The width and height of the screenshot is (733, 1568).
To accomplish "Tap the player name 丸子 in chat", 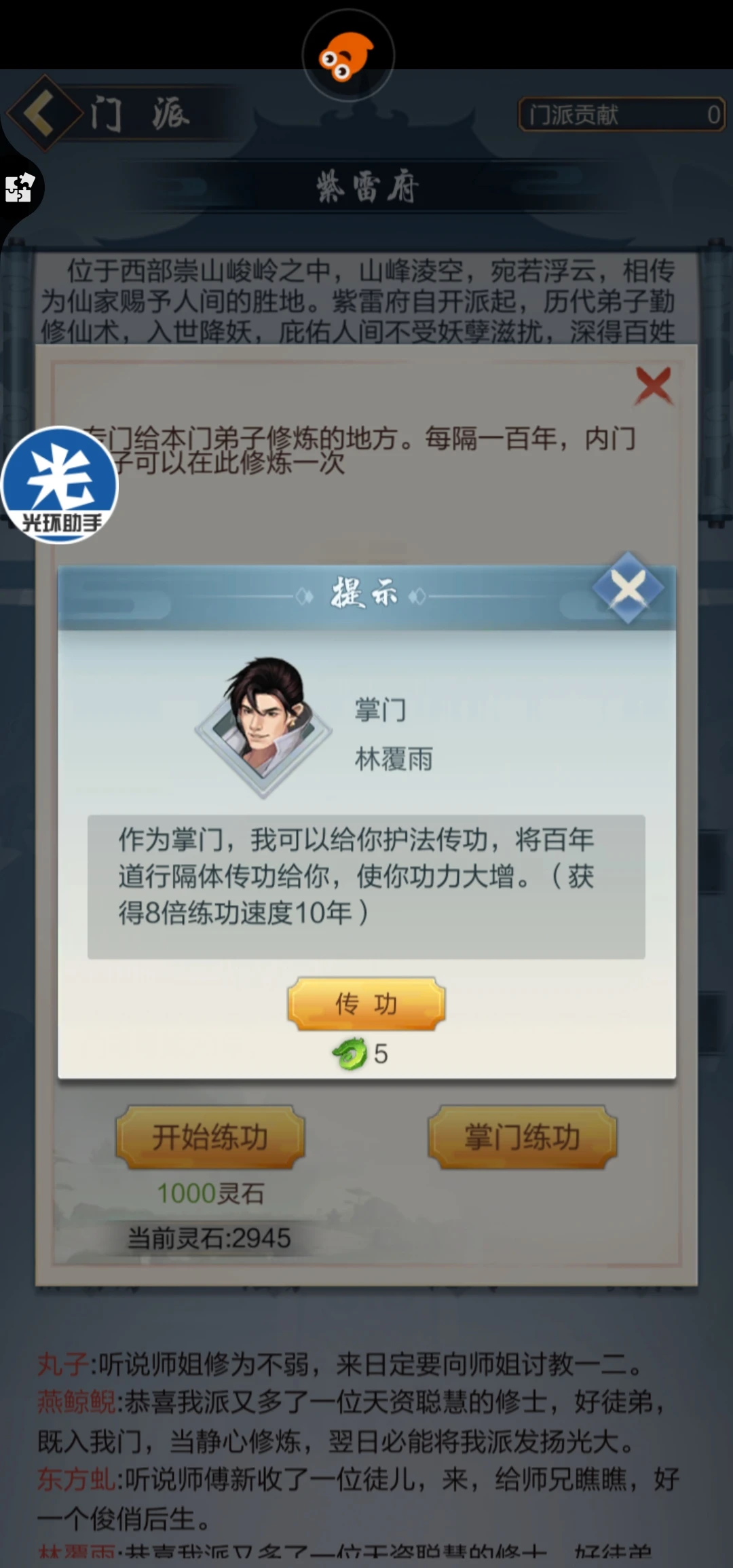I will click(x=63, y=1363).
